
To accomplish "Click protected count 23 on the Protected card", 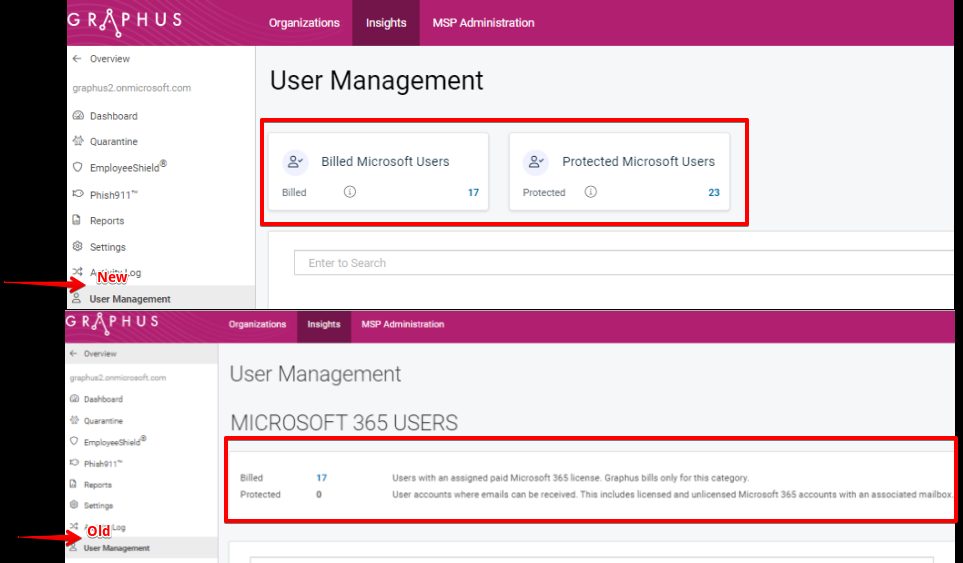I will coord(714,192).
